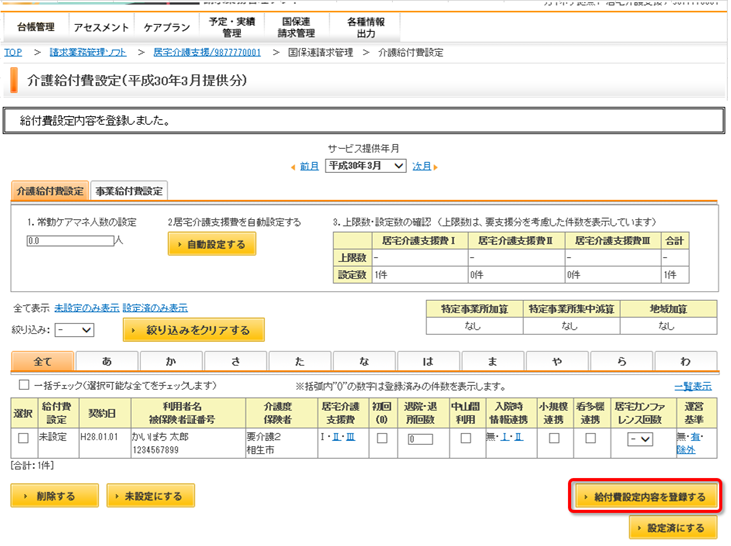Click the right arrow beside 次月
The height and width of the screenshot is (546, 731).
coord(435,166)
